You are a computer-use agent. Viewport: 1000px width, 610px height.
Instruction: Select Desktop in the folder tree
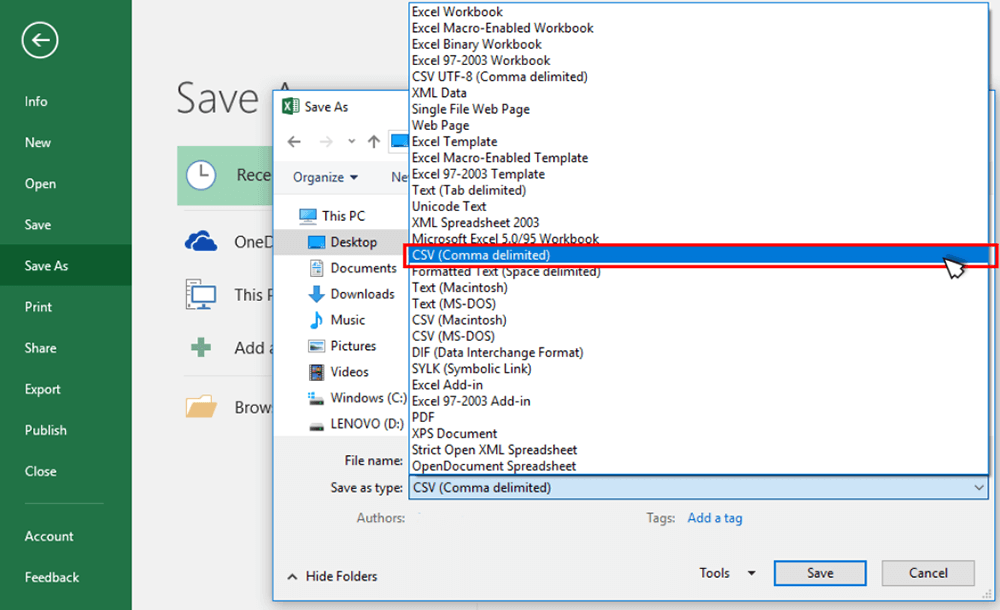pyautogui.click(x=353, y=242)
